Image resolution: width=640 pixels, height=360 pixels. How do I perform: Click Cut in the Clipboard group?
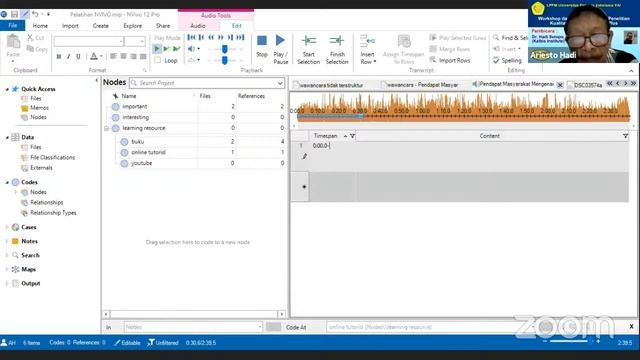(x=36, y=38)
